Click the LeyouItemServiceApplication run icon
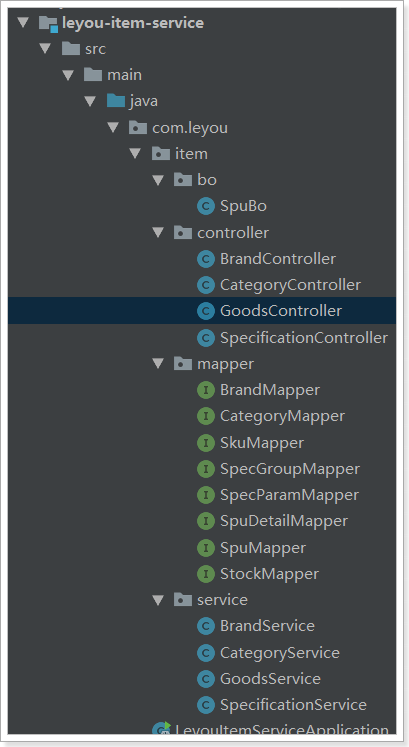 pos(161,729)
